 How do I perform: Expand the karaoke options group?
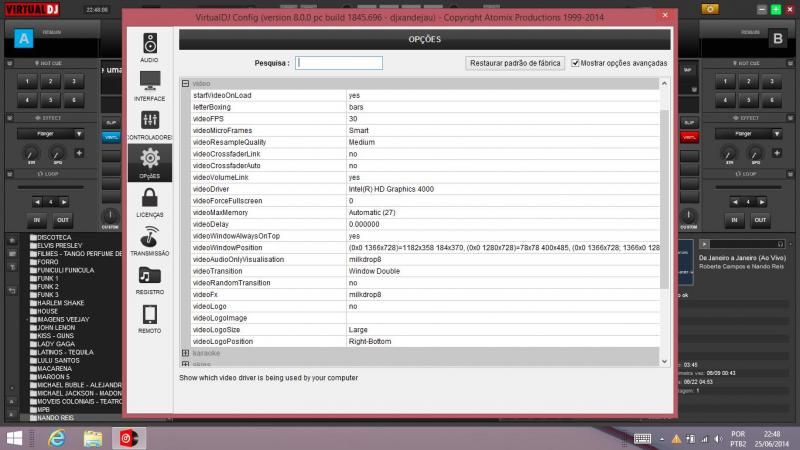[x=185, y=353]
